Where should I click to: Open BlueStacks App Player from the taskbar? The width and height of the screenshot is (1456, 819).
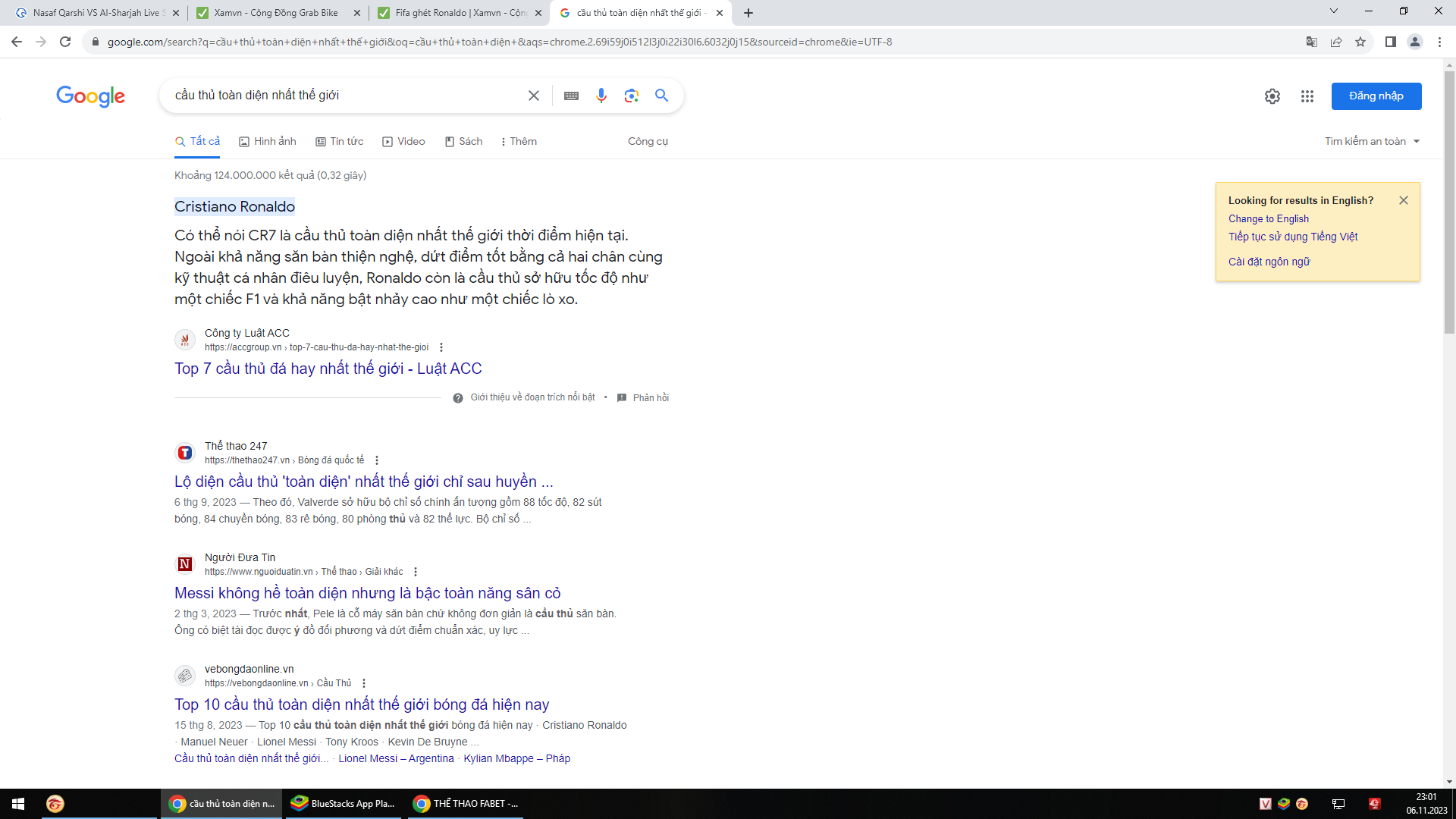(343, 804)
